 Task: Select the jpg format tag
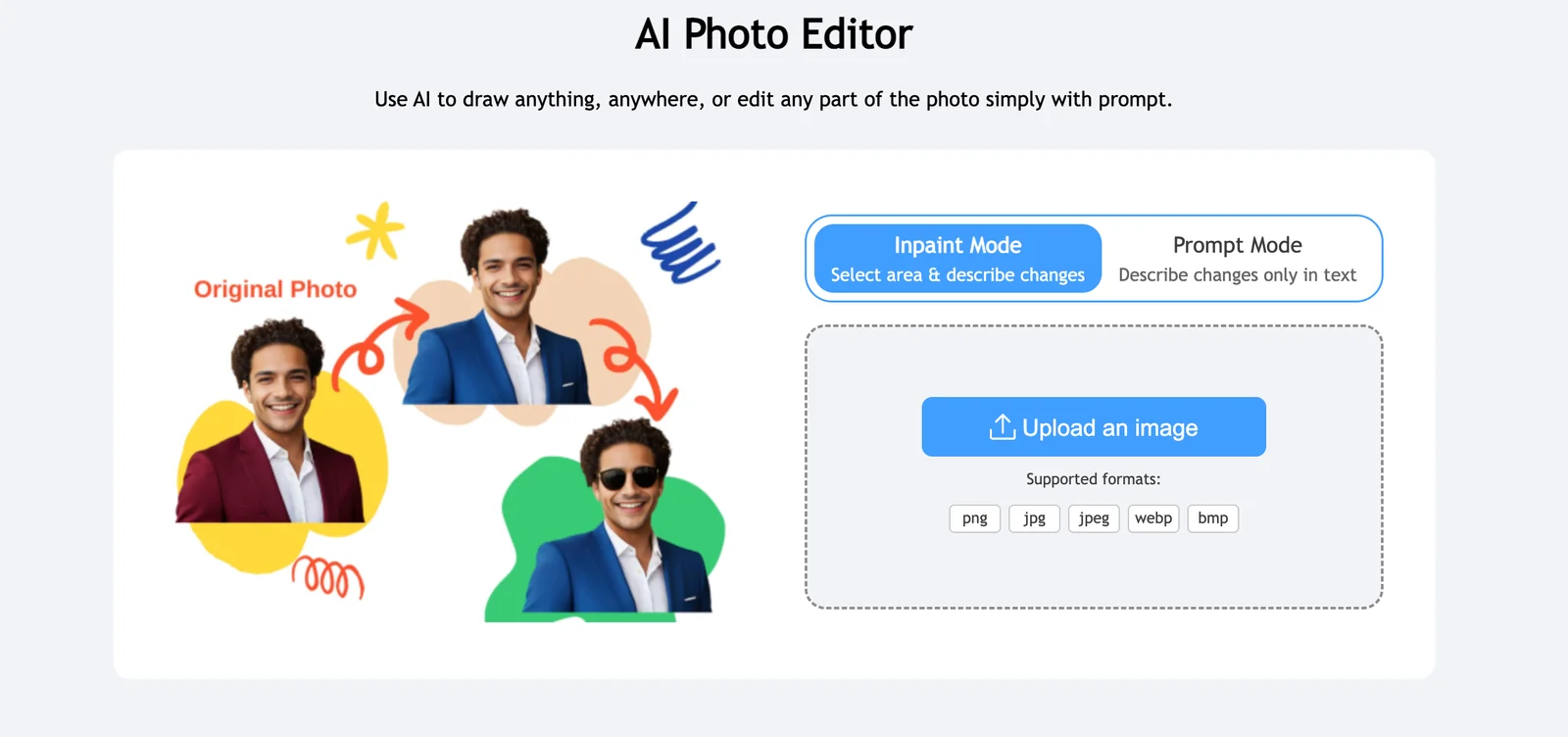point(1034,518)
